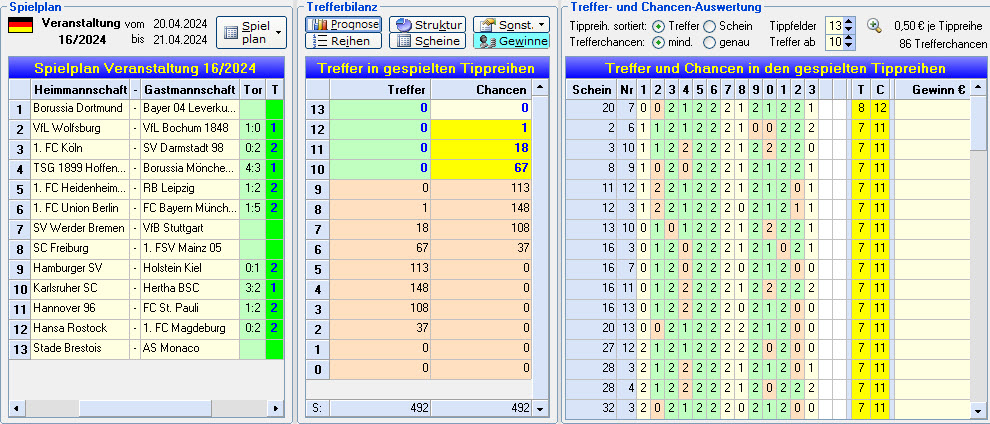Increase the Treffer ab value
The height and width of the screenshot is (424, 990).
(849, 38)
